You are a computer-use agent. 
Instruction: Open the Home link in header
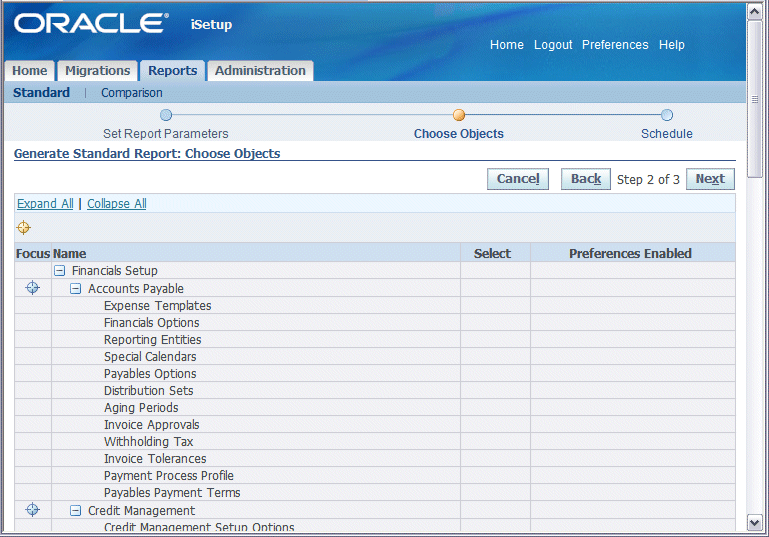[507, 45]
